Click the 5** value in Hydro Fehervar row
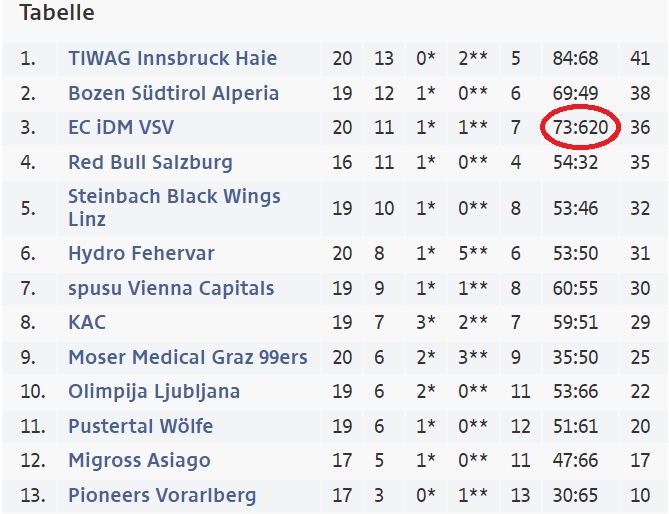 pyautogui.click(x=472, y=254)
